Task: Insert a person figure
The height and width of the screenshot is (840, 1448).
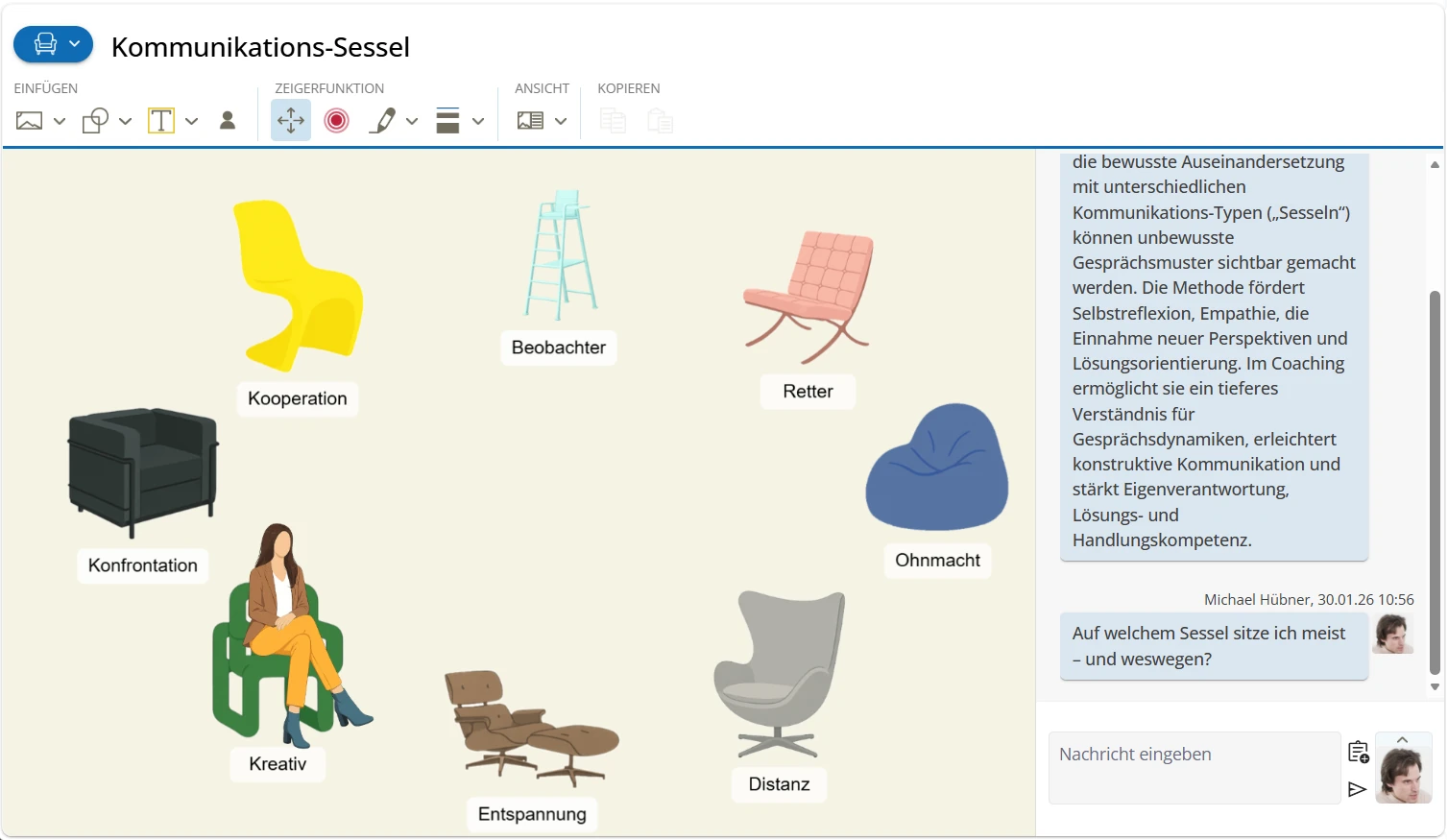Action: 228,121
